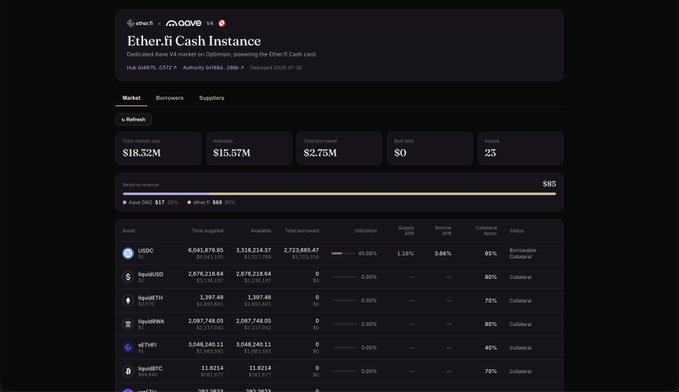Click the sETHFI asset name
679x392 pixels.
click(x=147, y=345)
